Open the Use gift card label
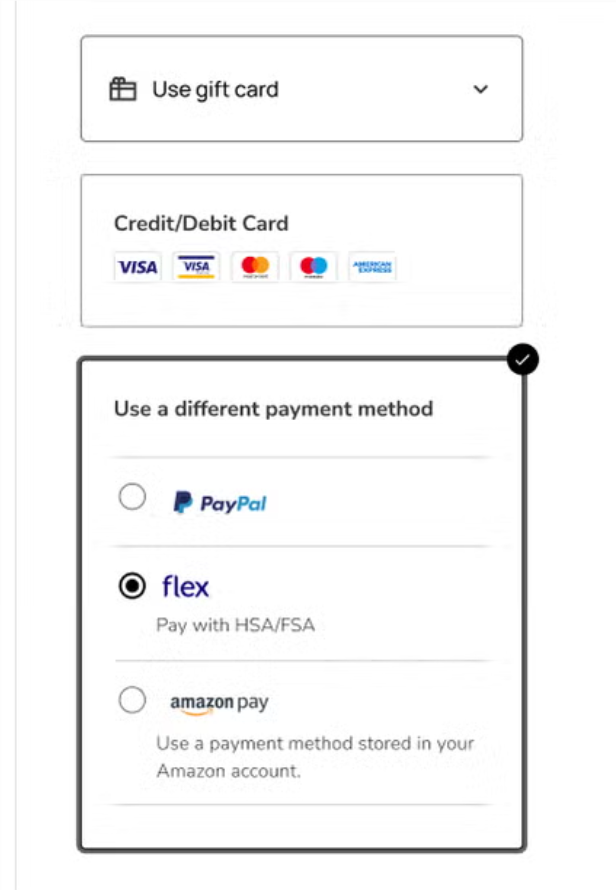Image resolution: width=616 pixels, height=890 pixels. (215, 89)
